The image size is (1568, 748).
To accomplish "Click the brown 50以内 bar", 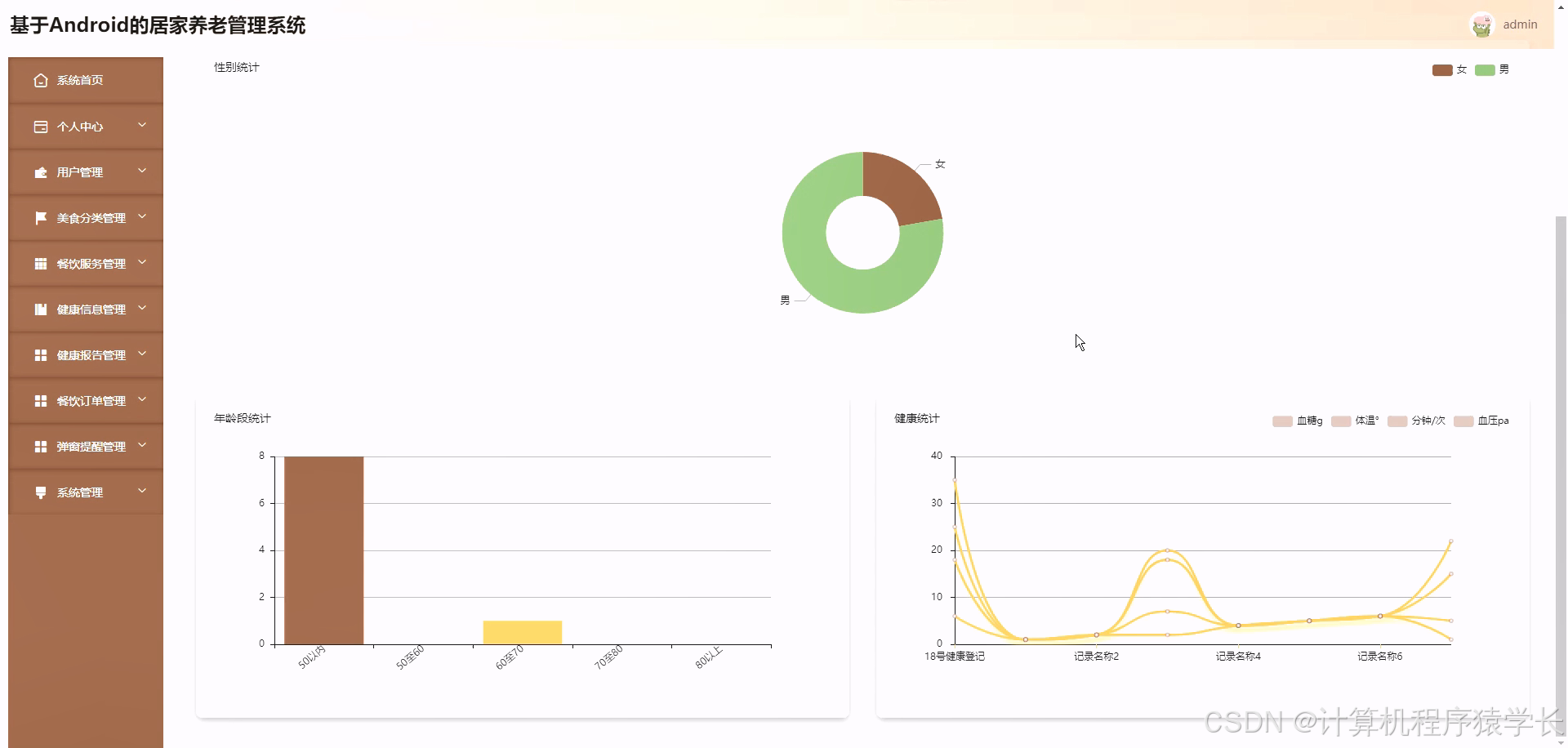I will click(324, 550).
